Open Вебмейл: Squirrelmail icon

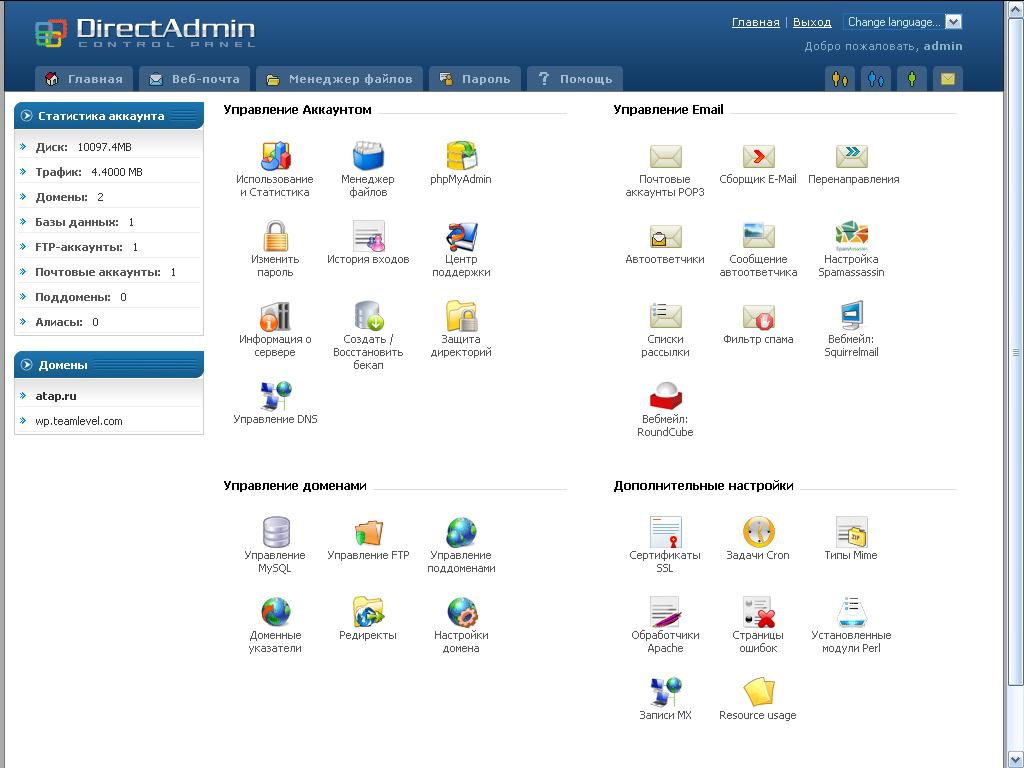pyautogui.click(x=851, y=316)
